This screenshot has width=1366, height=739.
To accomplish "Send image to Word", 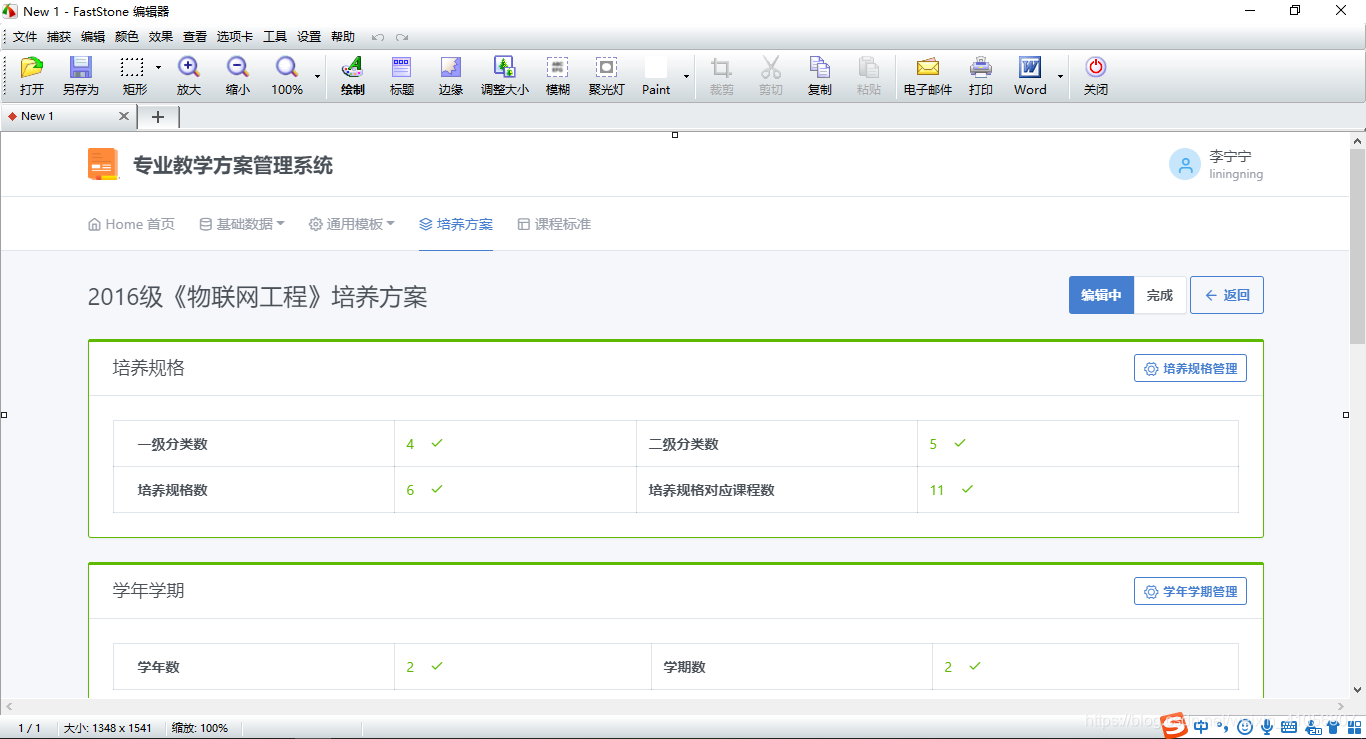I will coord(1030,76).
